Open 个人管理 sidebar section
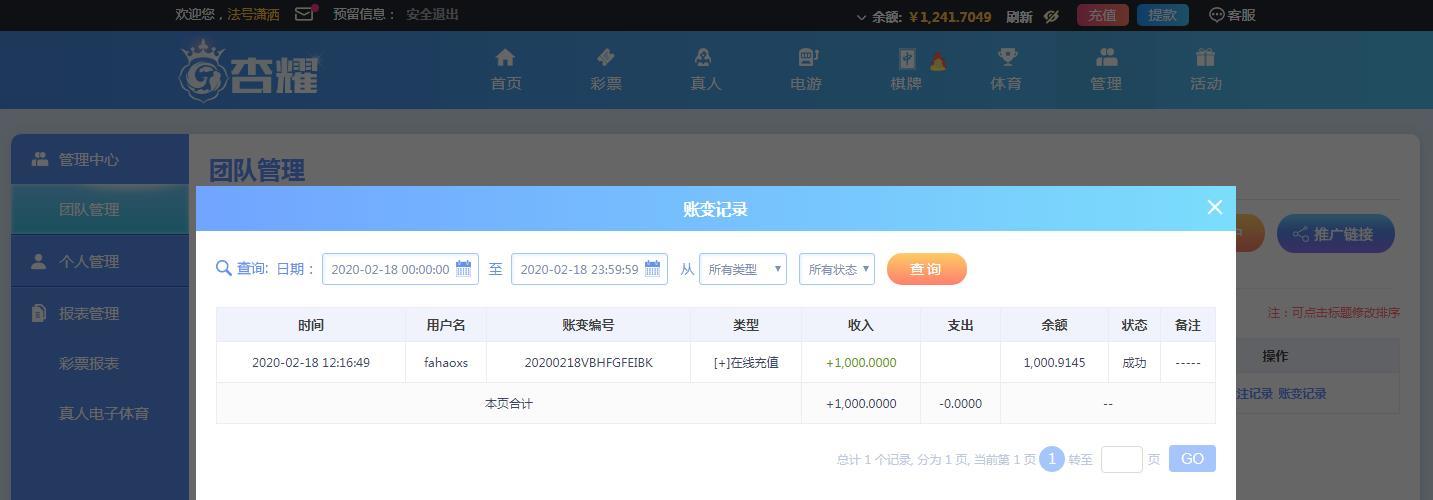 click(100, 262)
